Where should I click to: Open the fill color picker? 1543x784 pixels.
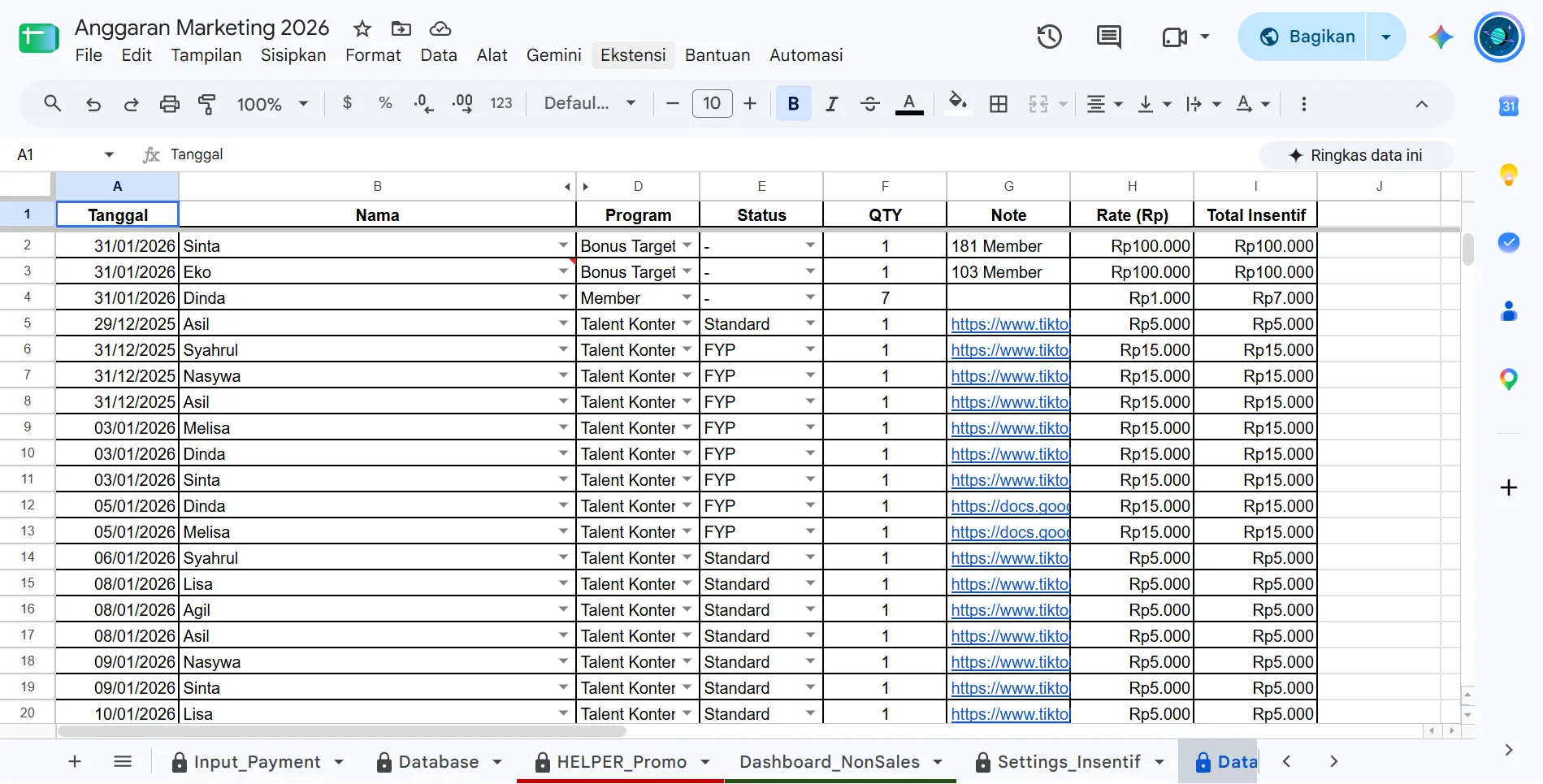point(958,103)
